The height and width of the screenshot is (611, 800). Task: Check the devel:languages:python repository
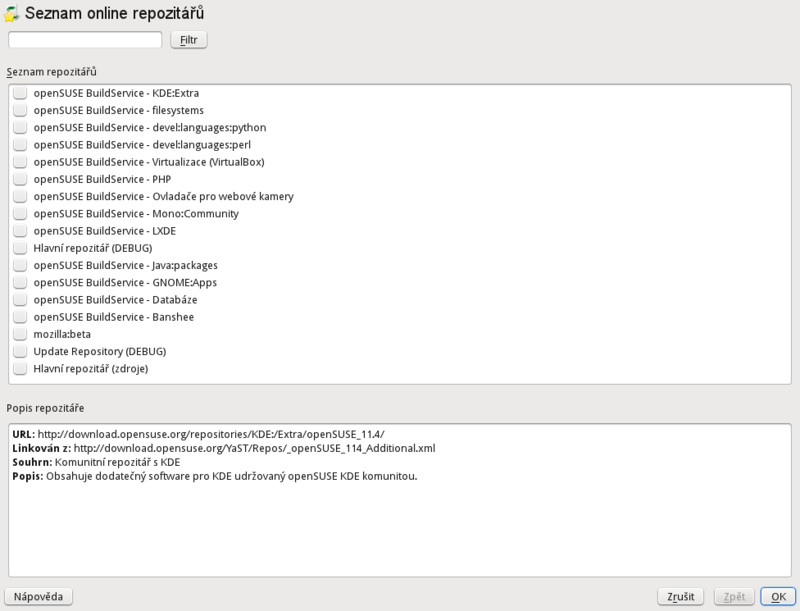pos(20,128)
